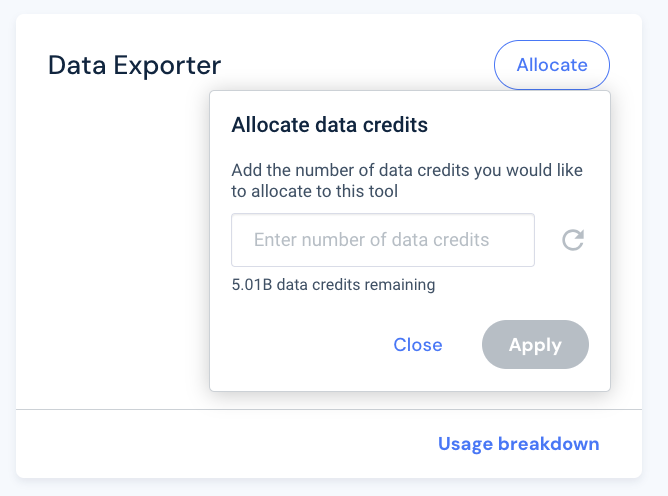Click the refresh icon right of the input
Viewport: 668px width, 496px height.
click(573, 240)
